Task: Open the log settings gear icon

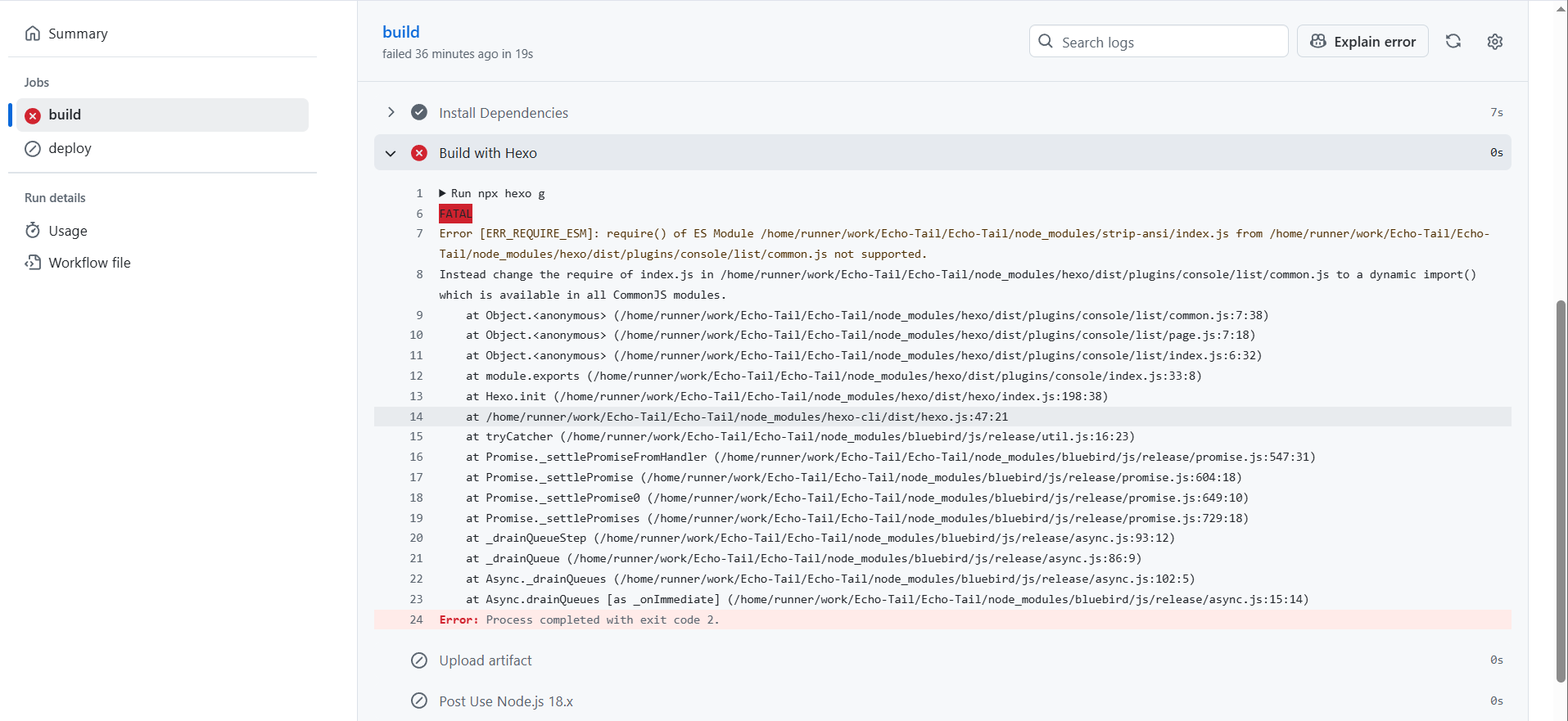Action: coord(1494,42)
